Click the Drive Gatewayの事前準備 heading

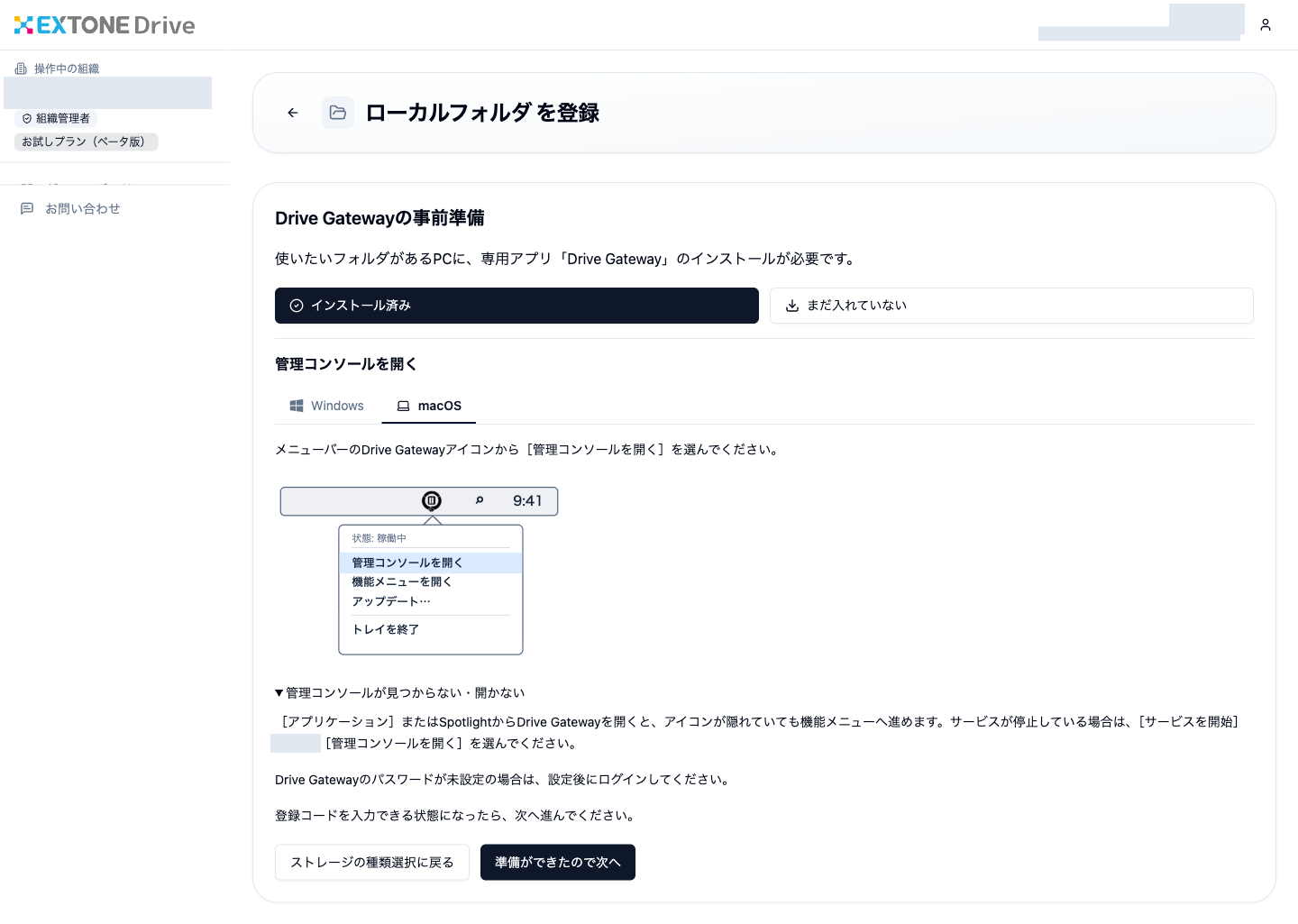(x=379, y=218)
